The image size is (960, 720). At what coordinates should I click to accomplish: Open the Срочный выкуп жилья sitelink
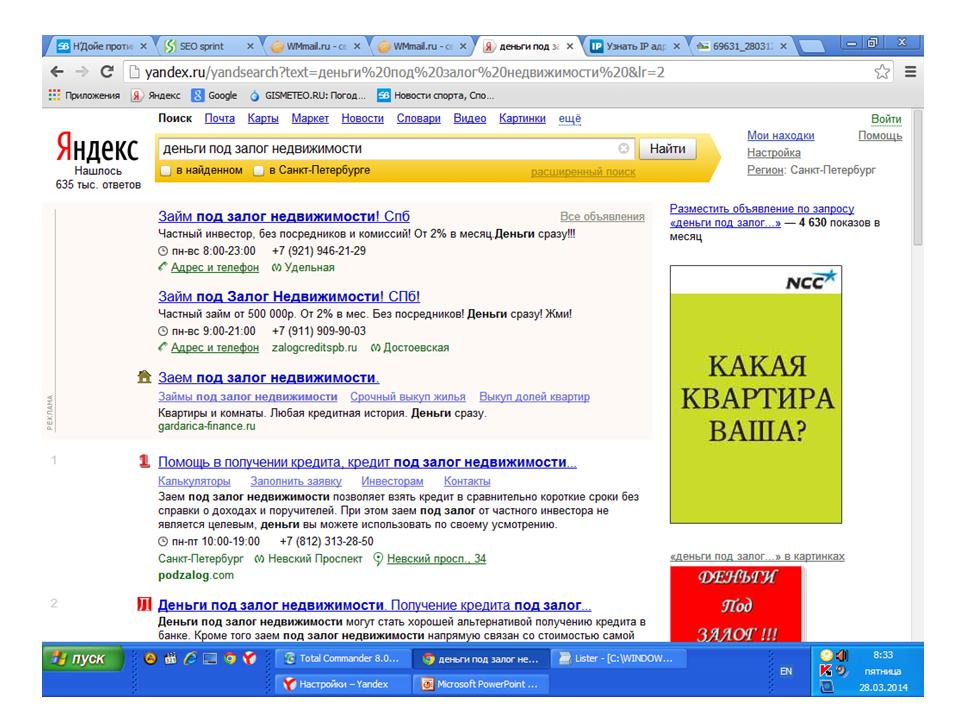click(x=408, y=396)
